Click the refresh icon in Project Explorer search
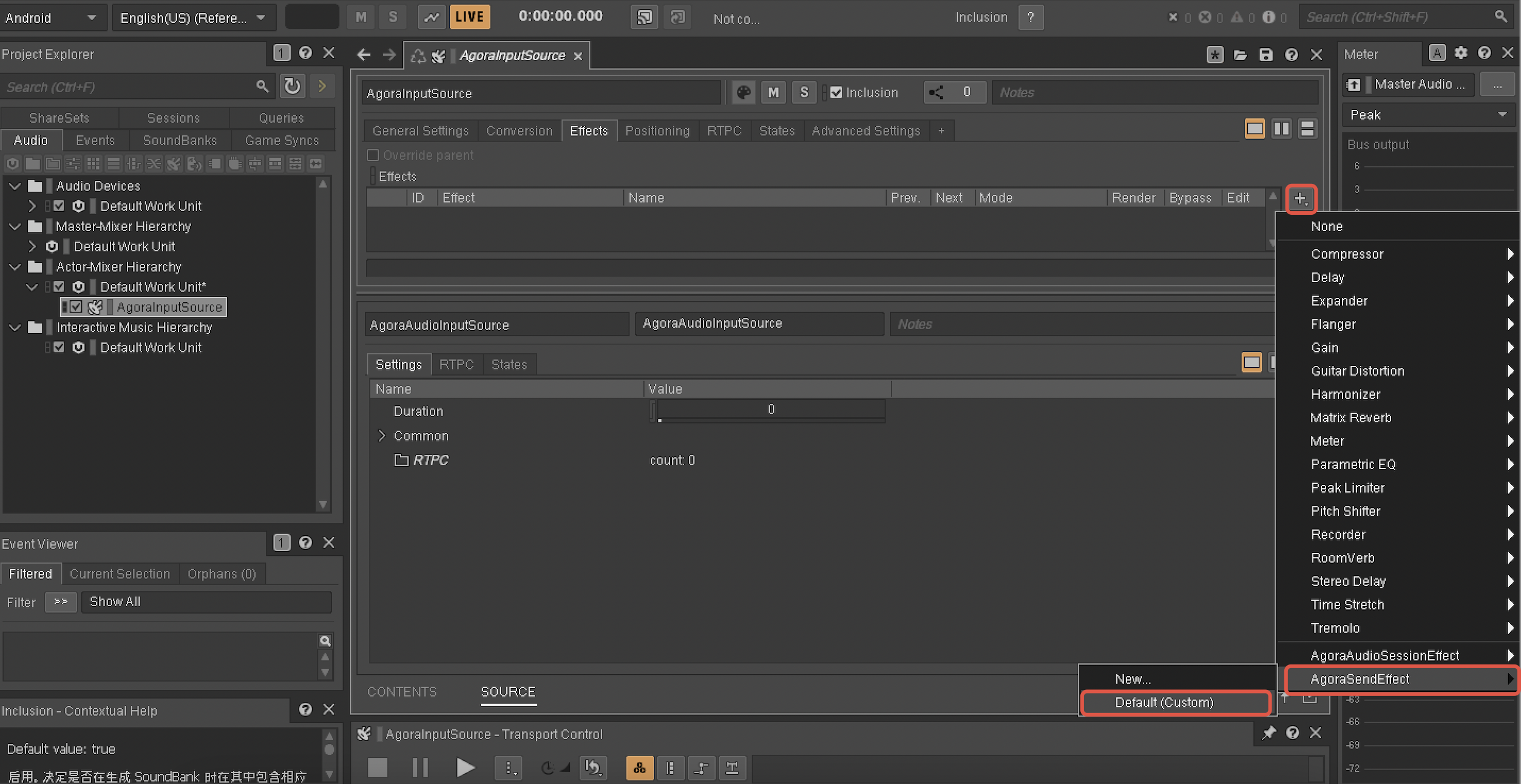Screen dimensions: 1521x784 point(293,86)
